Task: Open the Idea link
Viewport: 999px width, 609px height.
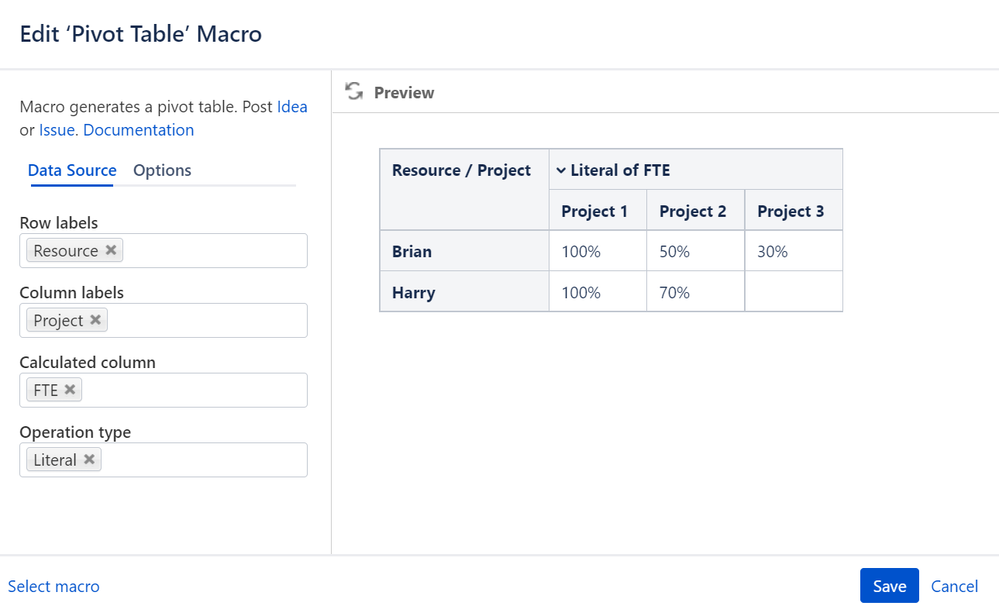Action: pos(292,106)
